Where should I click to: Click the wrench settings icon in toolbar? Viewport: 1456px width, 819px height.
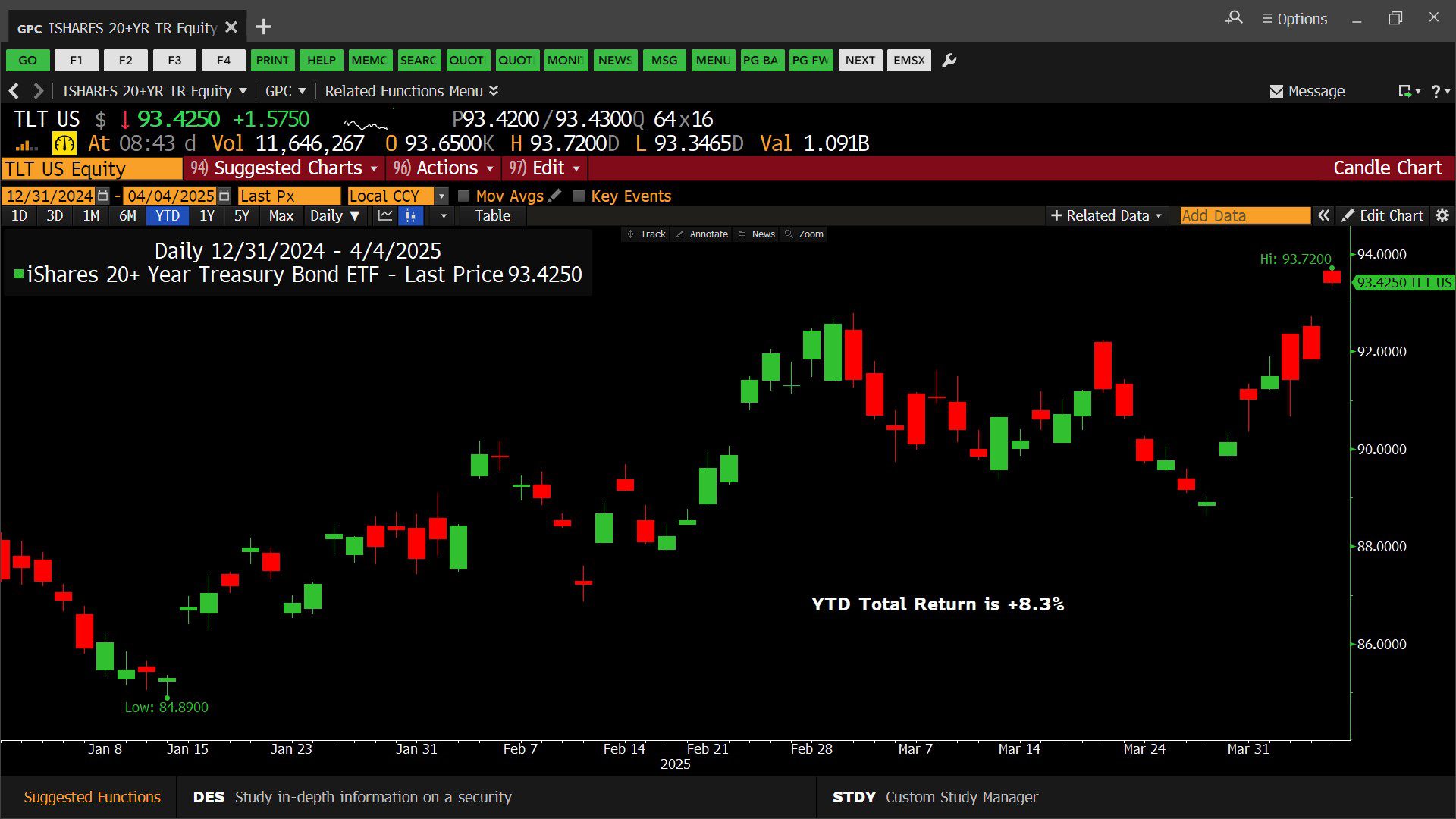pyautogui.click(x=949, y=61)
